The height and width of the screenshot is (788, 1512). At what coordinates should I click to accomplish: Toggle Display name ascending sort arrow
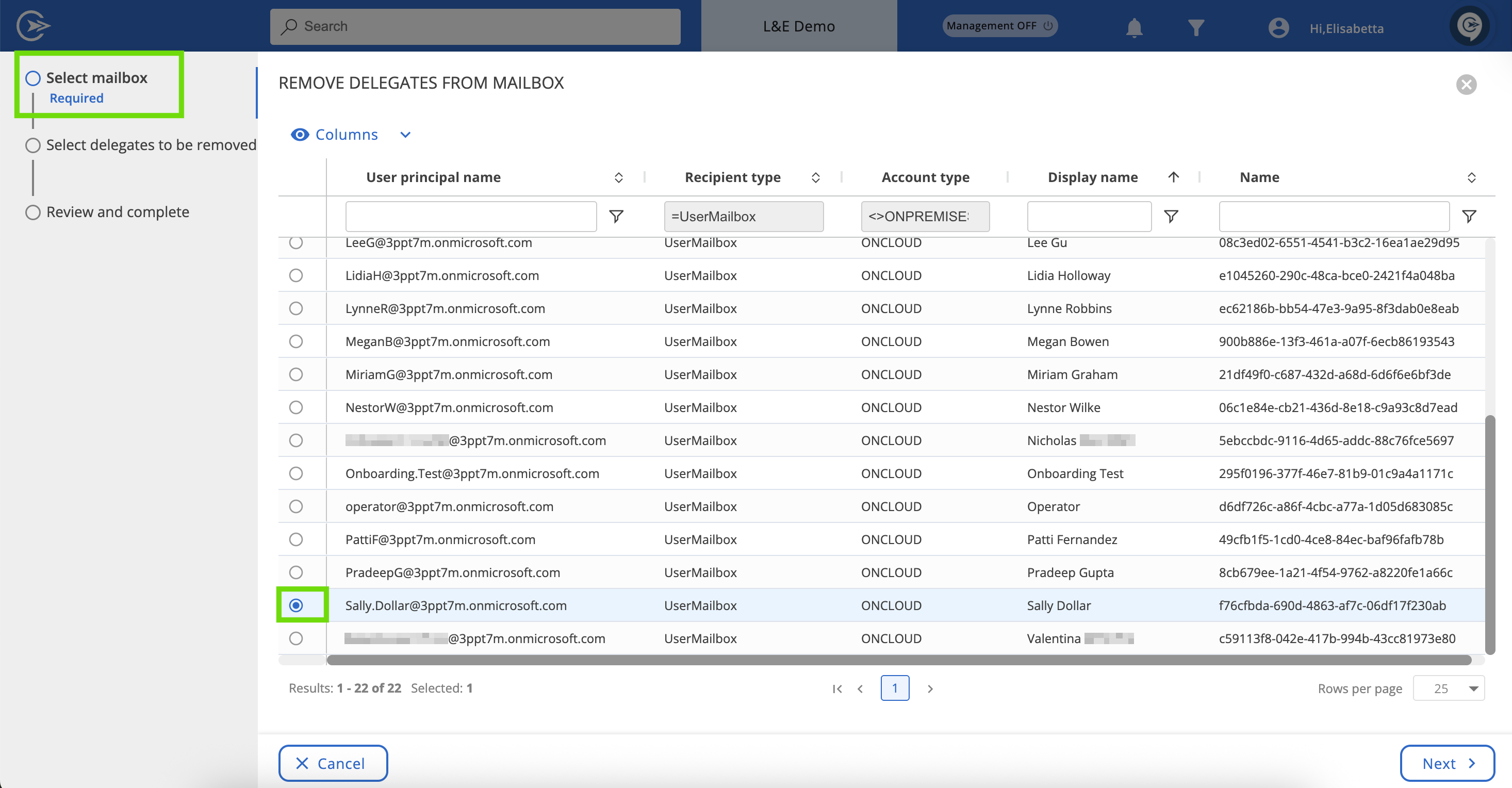coord(1173,177)
